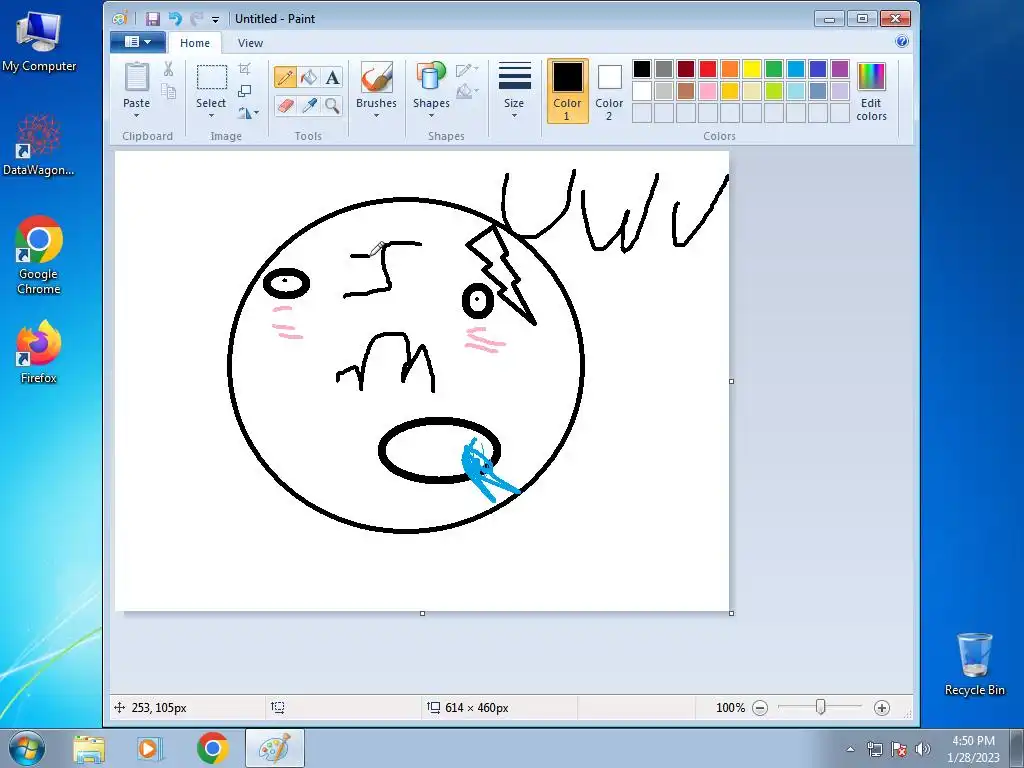Image resolution: width=1024 pixels, height=768 pixels.
Task: Open the shape Fill dropdown
Action: tap(467, 91)
